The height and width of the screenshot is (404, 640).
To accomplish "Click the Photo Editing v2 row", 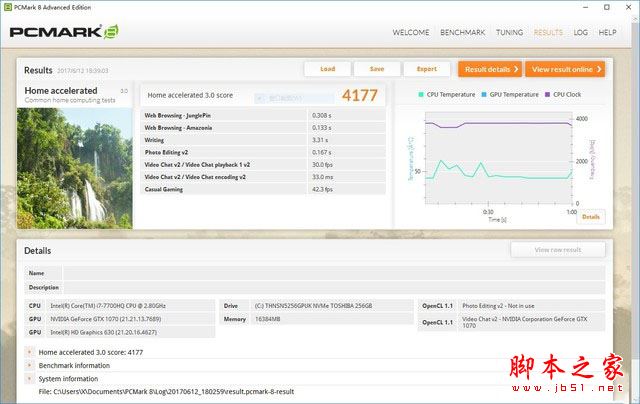I will pos(263,152).
